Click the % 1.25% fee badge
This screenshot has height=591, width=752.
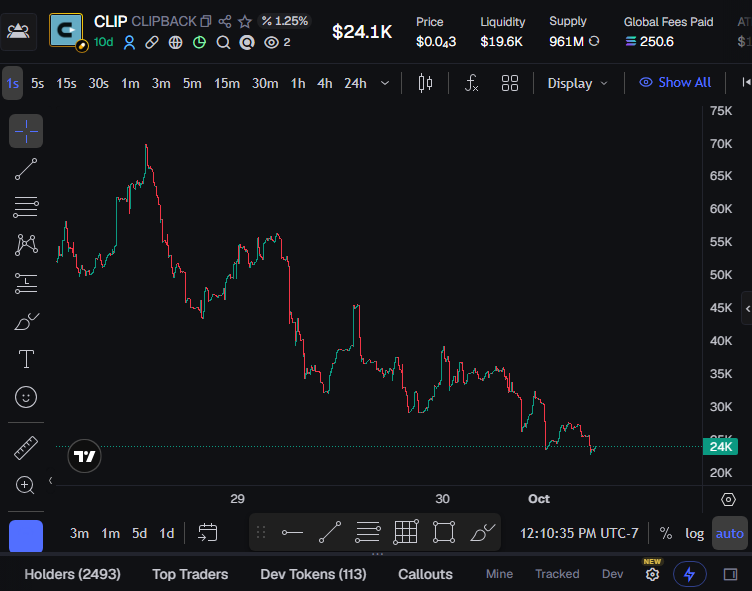click(284, 21)
